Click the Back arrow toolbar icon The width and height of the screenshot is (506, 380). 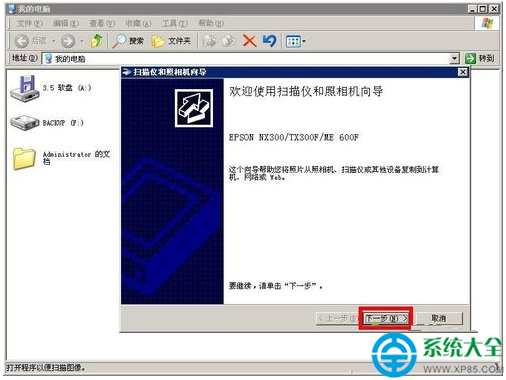point(22,41)
